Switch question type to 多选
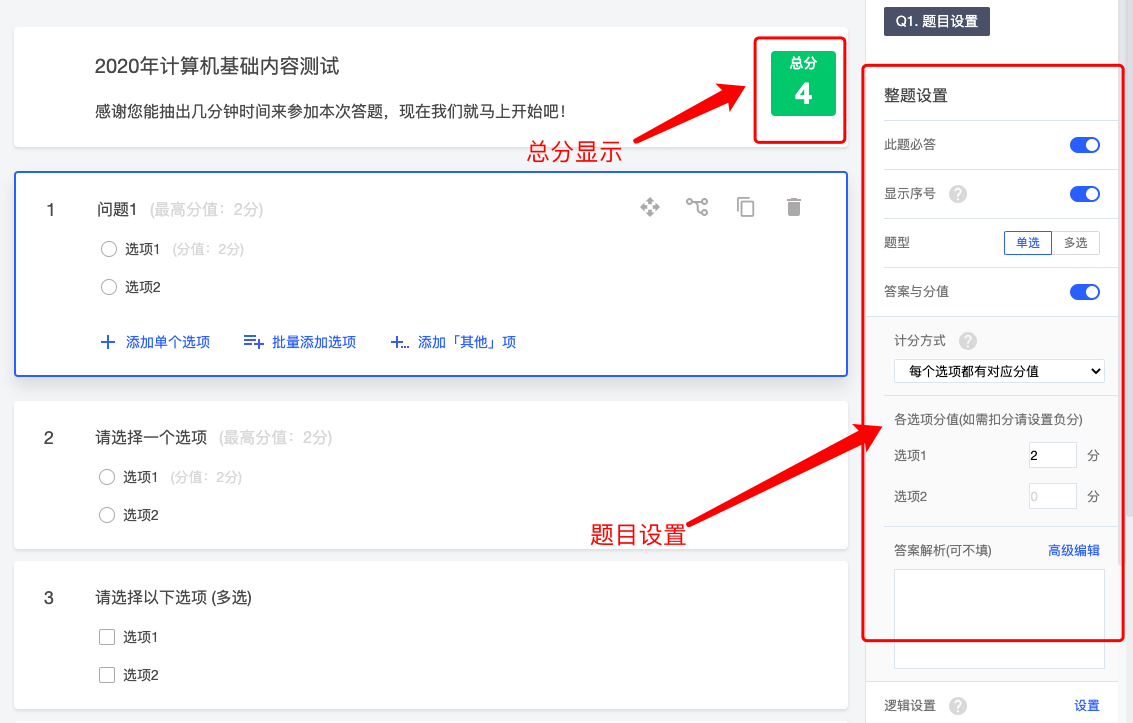 [1075, 243]
